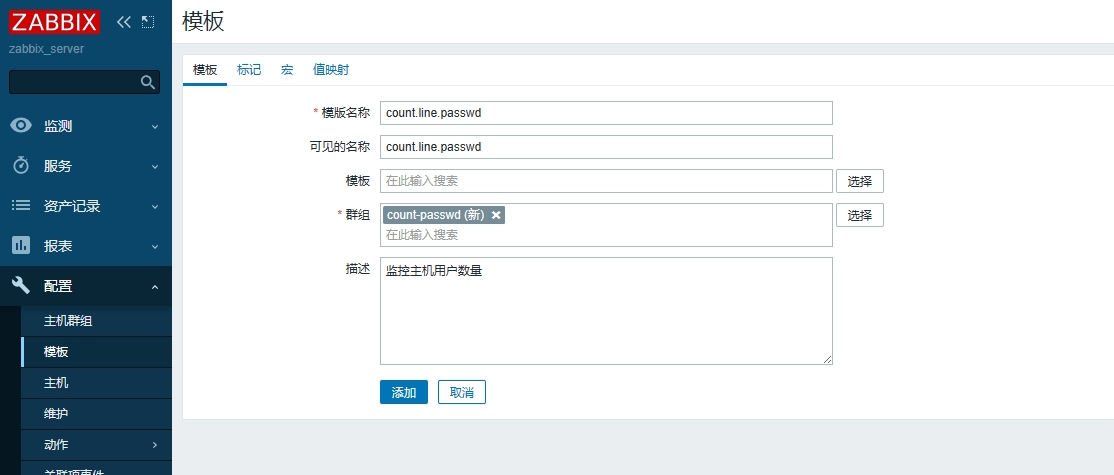Click the Zabbix logo
The height and width of the screenshot is (475, 1114).
point(55,21)
